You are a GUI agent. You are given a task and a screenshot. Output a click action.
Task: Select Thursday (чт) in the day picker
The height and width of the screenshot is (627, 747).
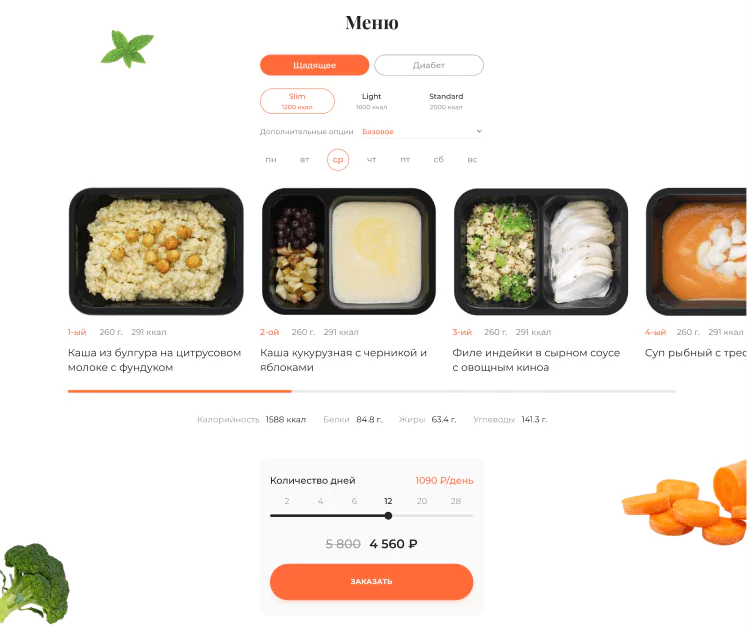372,160
